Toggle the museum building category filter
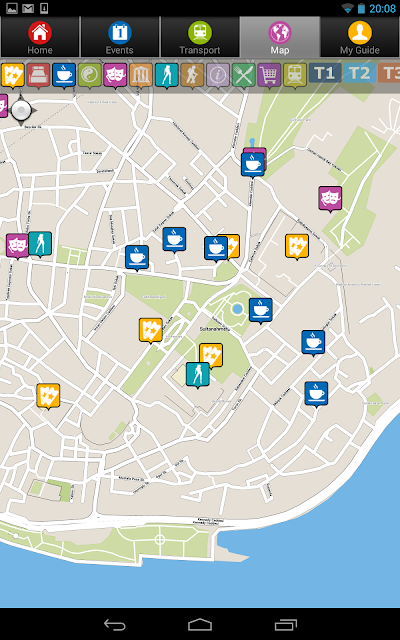This screenshot has height=640, width=400. 141,76
